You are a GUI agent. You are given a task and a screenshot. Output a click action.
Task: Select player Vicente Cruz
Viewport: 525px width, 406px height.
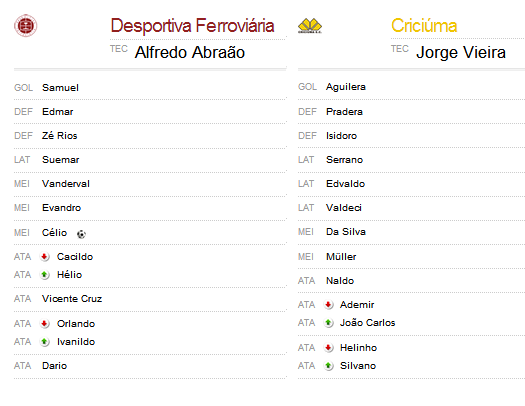click(x=72, y=299)
